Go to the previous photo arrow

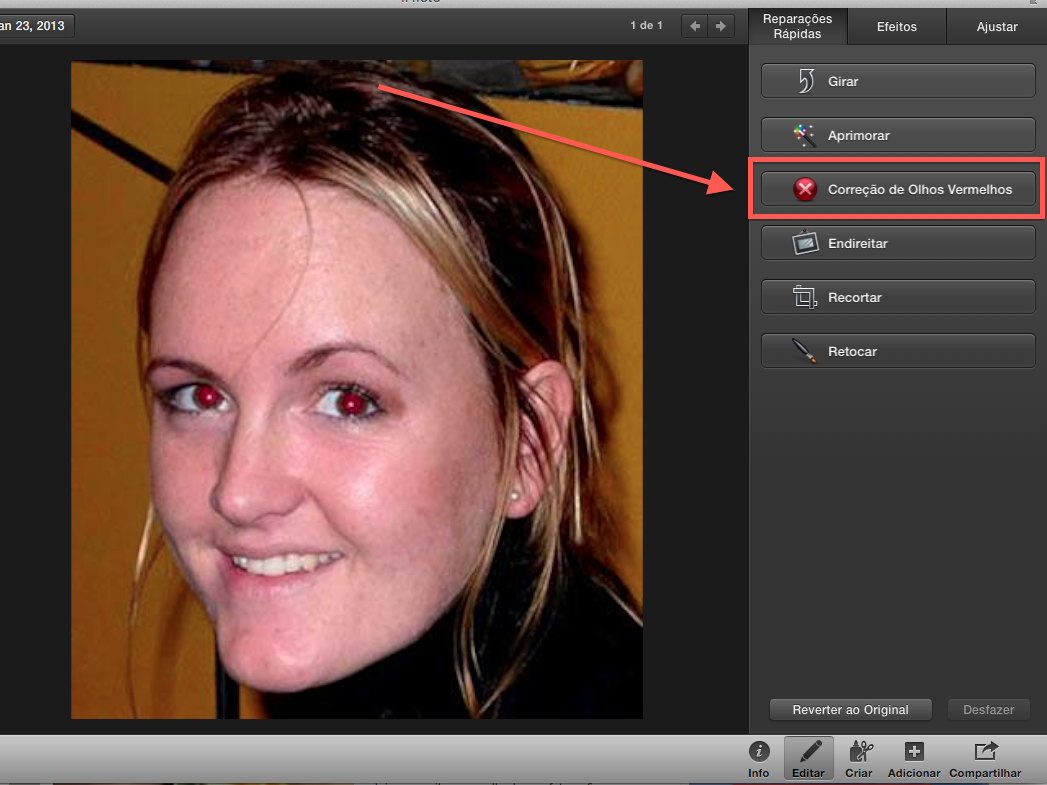[695, 26]
